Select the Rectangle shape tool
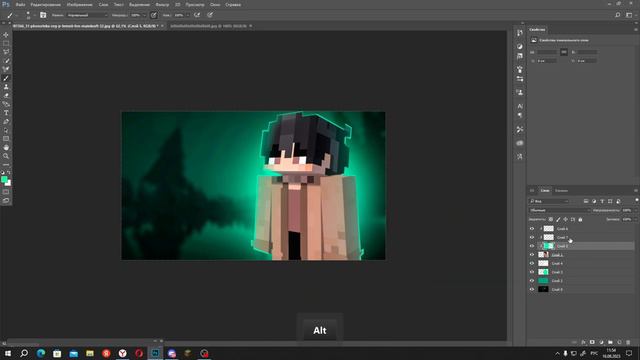The image size is (640, 360). coord(6,139)
